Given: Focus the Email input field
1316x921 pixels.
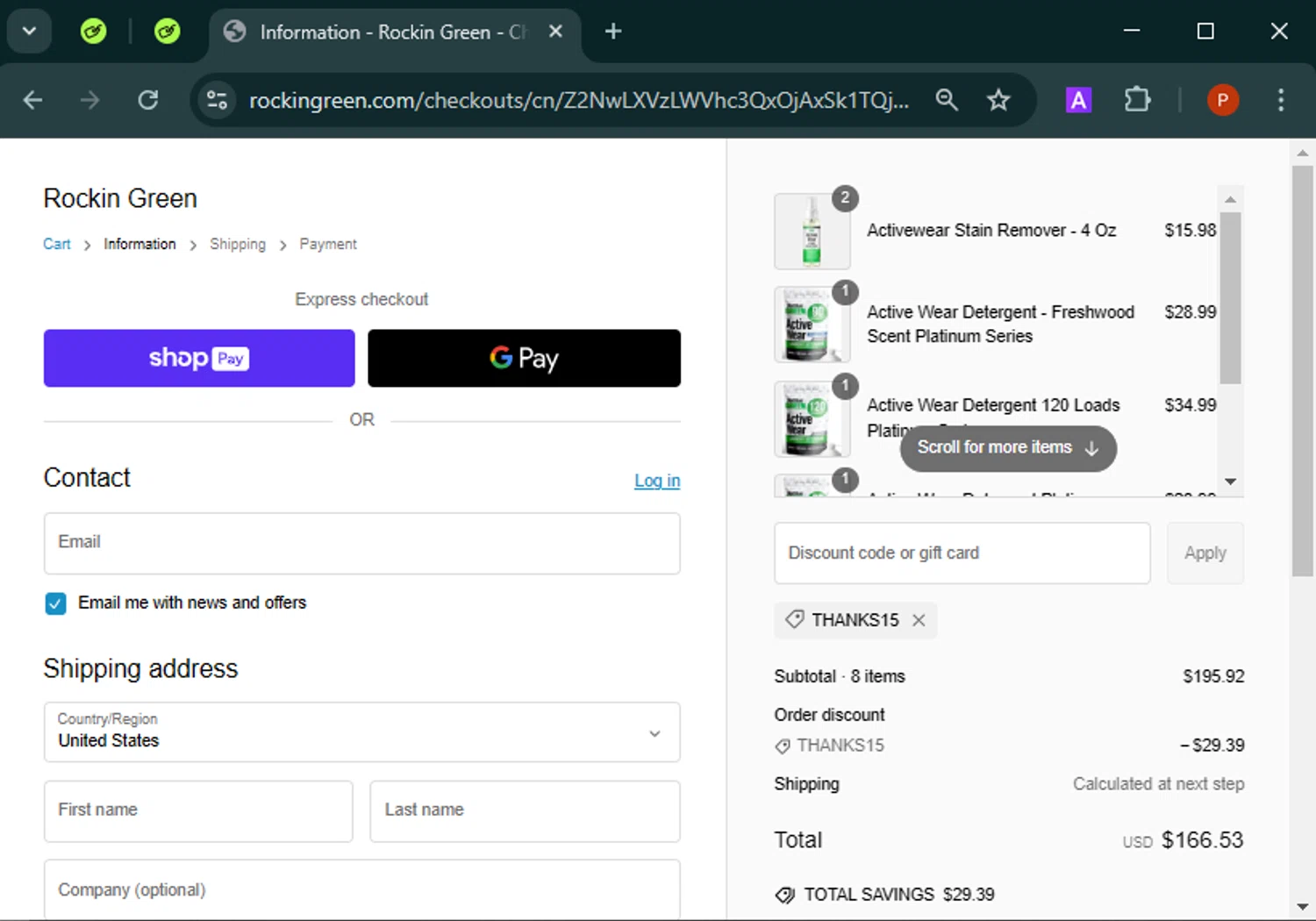Looking at the screenshot, I should coord(362,544).
